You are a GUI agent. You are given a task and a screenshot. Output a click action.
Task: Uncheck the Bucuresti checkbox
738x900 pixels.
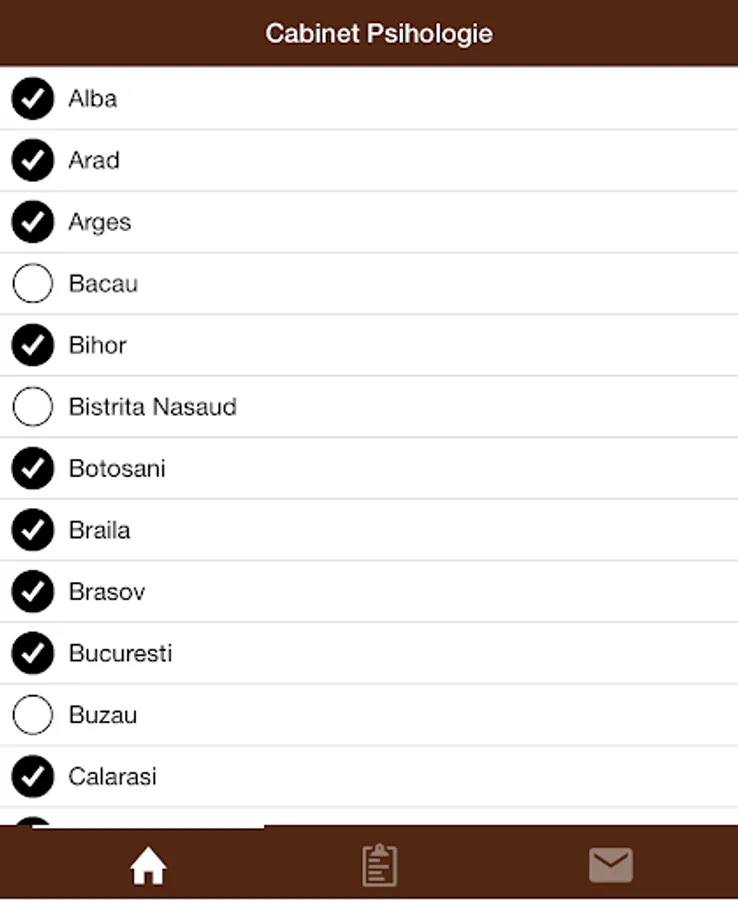coord(33,654)
